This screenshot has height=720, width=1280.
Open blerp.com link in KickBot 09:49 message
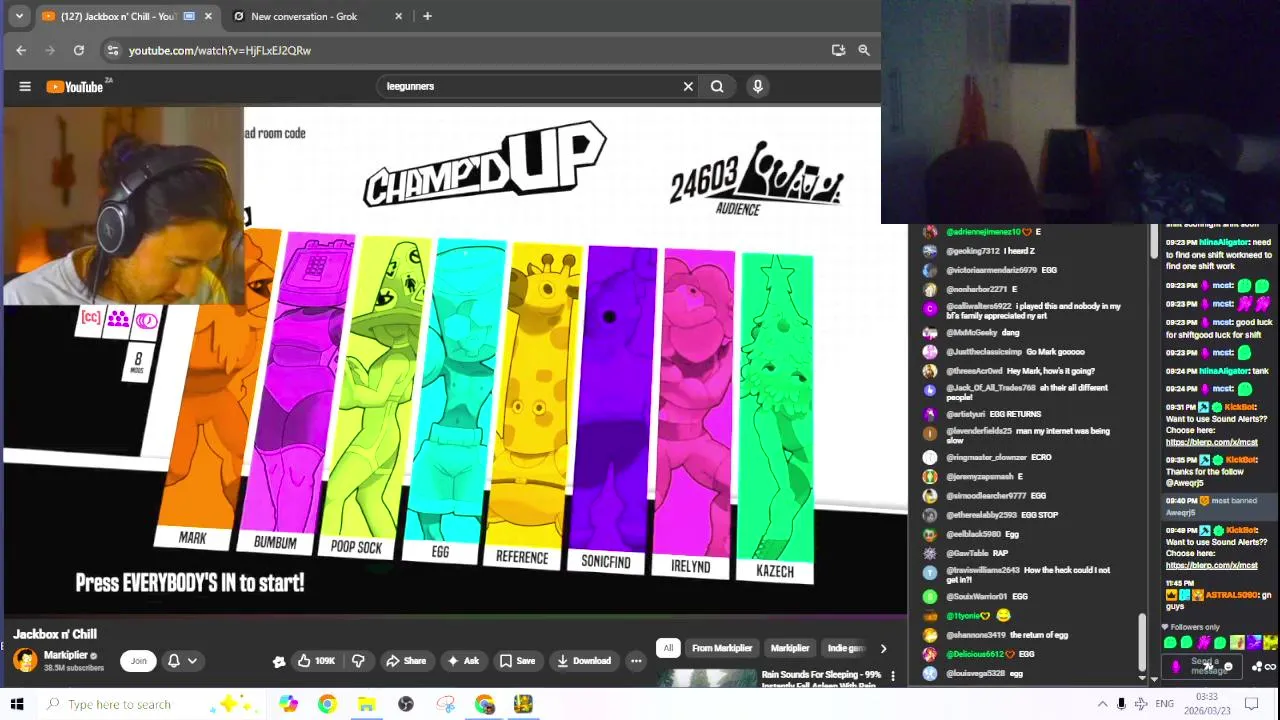1211,565
